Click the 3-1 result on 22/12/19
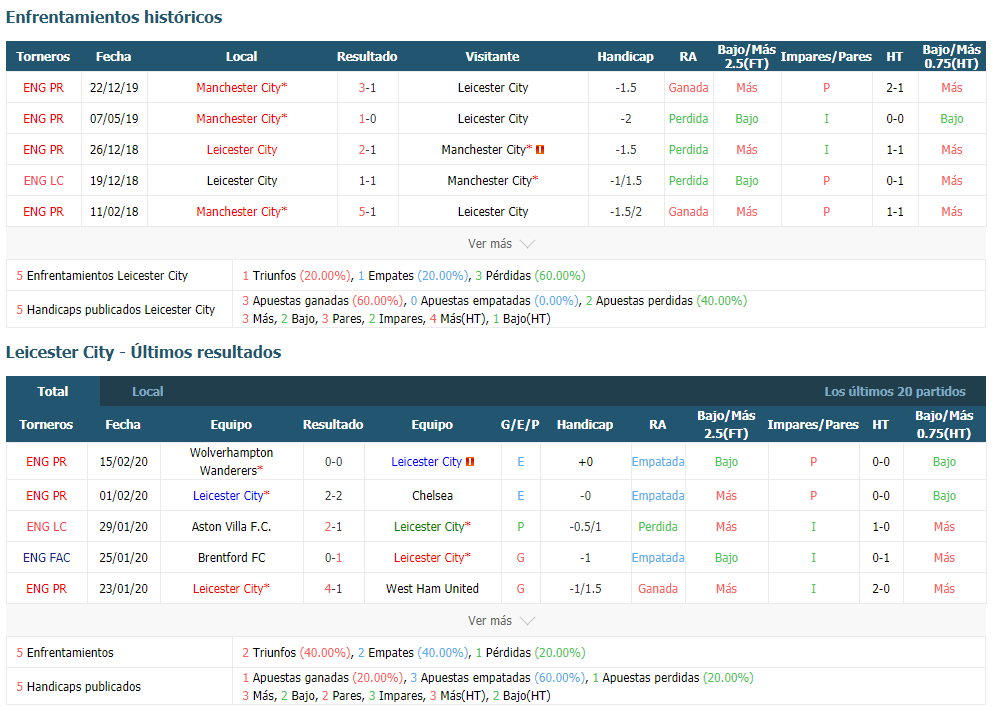The width and height of the screenshot is (999, 710). click(367, 88)
